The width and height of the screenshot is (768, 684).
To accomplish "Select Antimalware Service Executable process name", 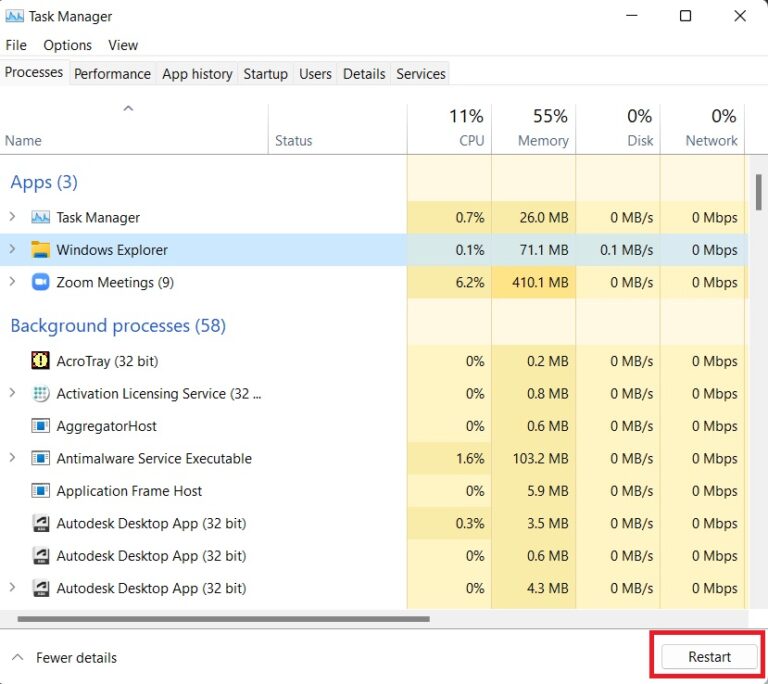I will click(x=154, y=458).
